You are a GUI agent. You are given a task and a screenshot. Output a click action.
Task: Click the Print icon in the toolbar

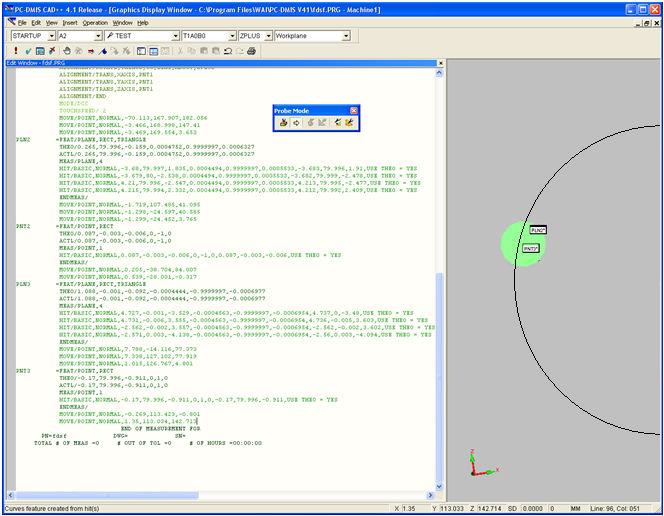point(252,51)
